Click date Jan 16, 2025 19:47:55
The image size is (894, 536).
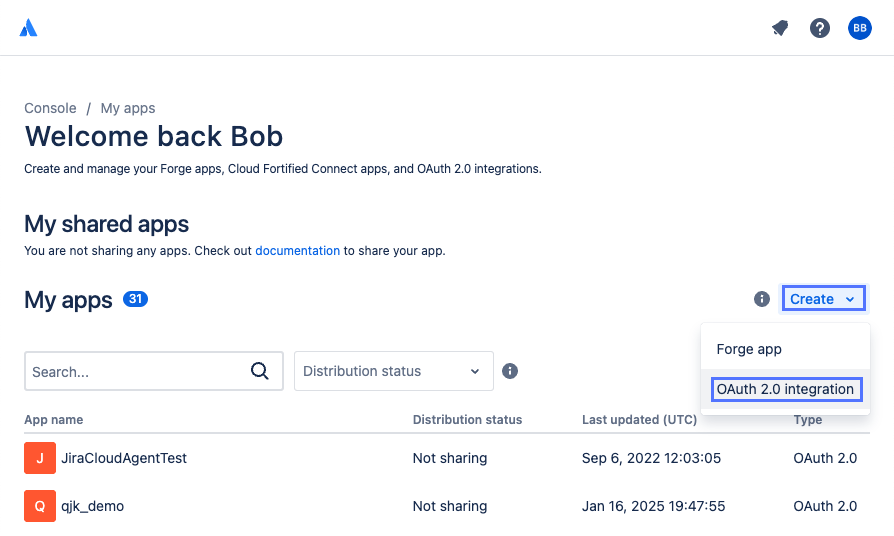[x=653, y=506]
